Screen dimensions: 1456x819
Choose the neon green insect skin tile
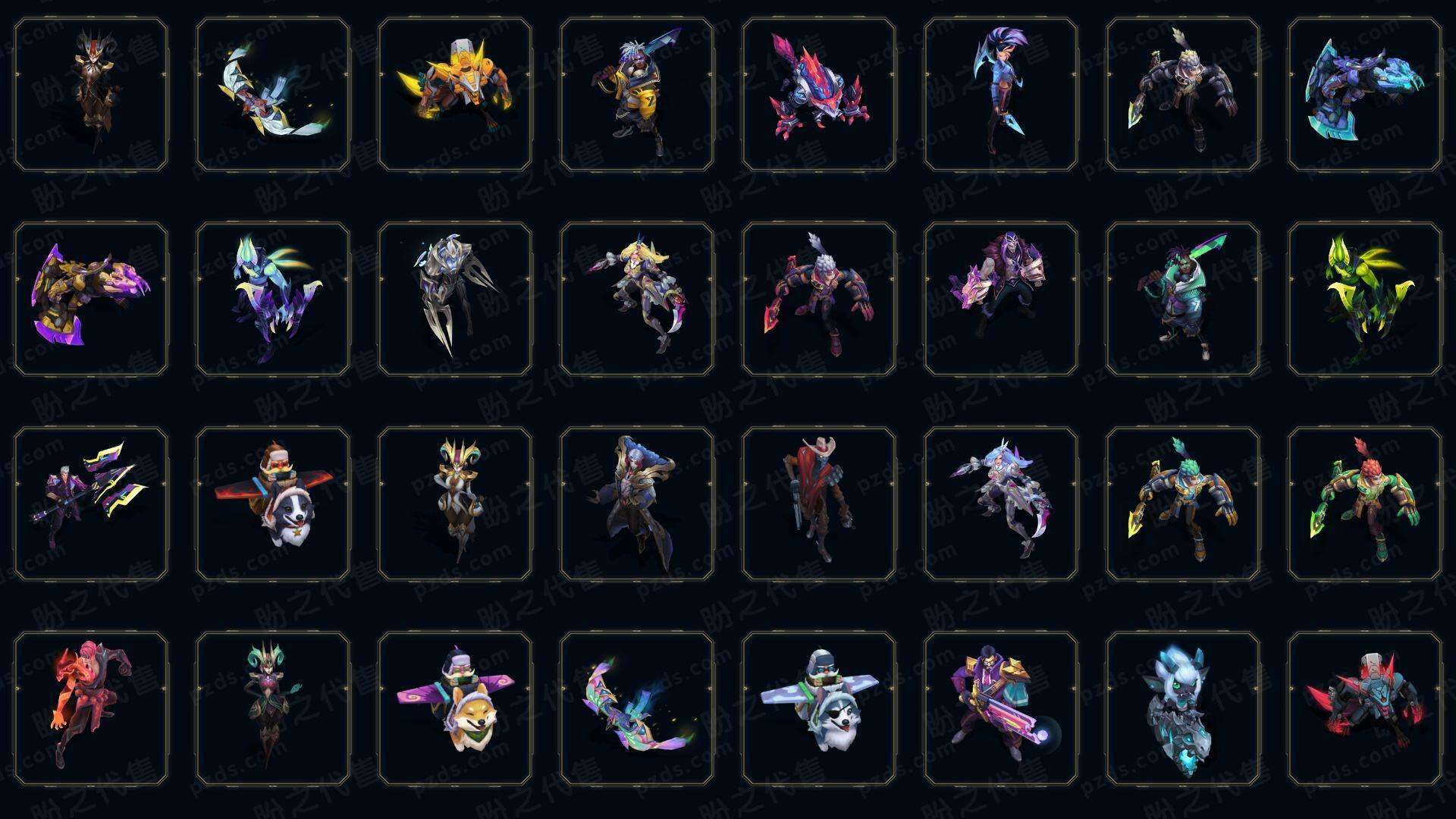click(x=1365, y=299)
